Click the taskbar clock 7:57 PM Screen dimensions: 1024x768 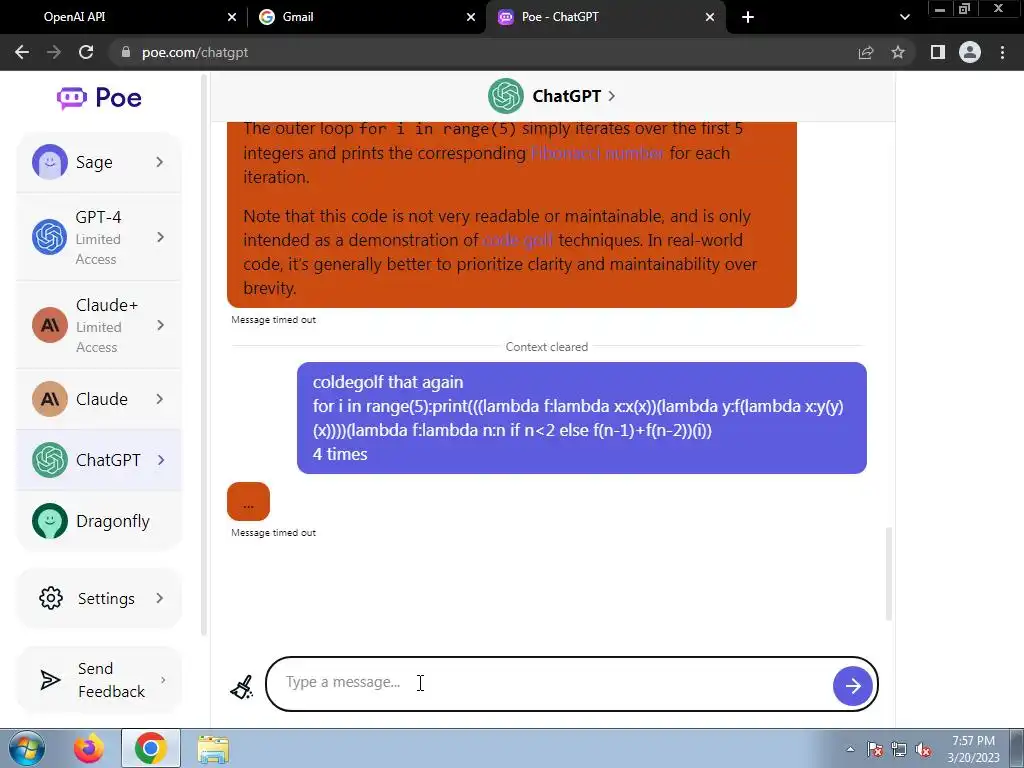click(x=973, y=749)
